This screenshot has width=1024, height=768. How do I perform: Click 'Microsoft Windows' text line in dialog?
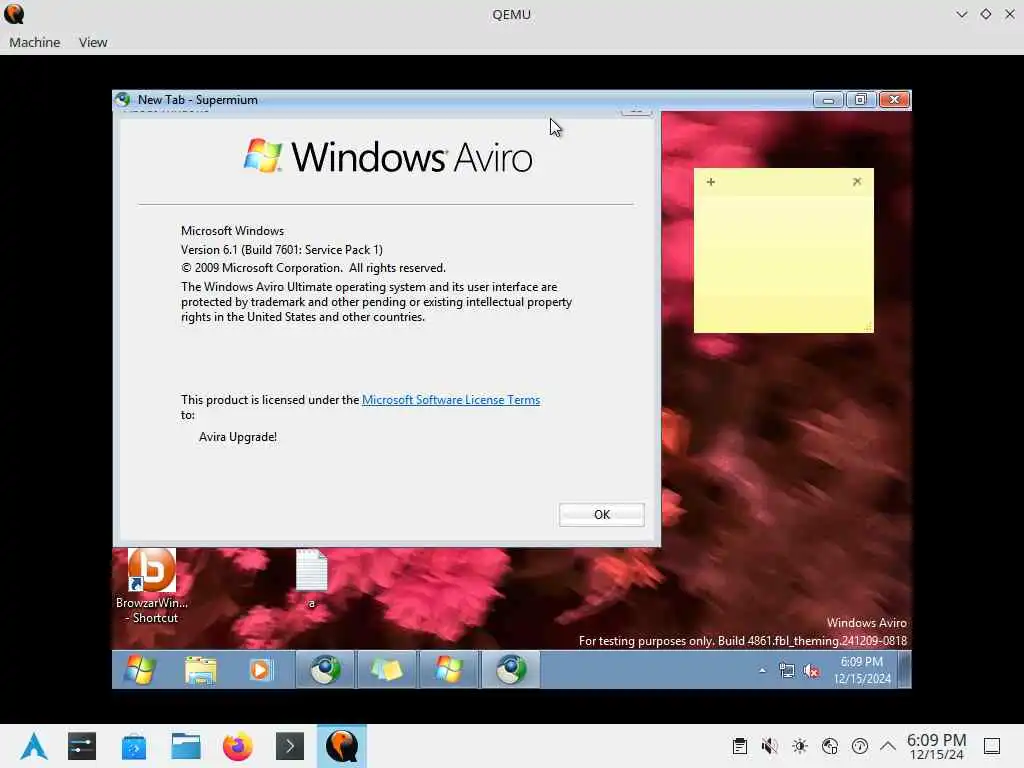click(232, 231)
